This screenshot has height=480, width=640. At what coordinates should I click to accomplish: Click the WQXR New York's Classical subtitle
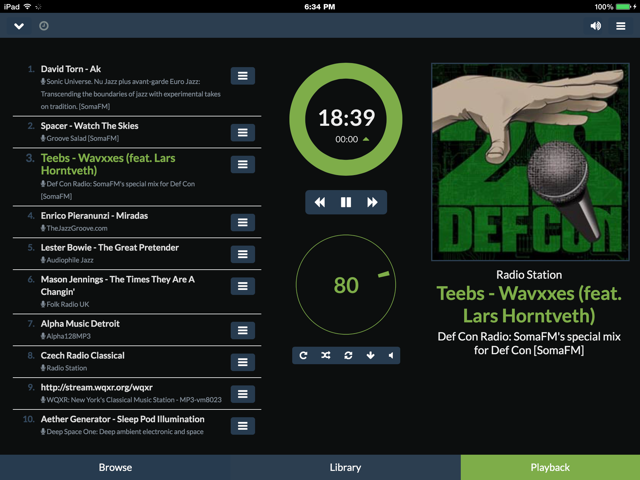click(x=131, y=400)
